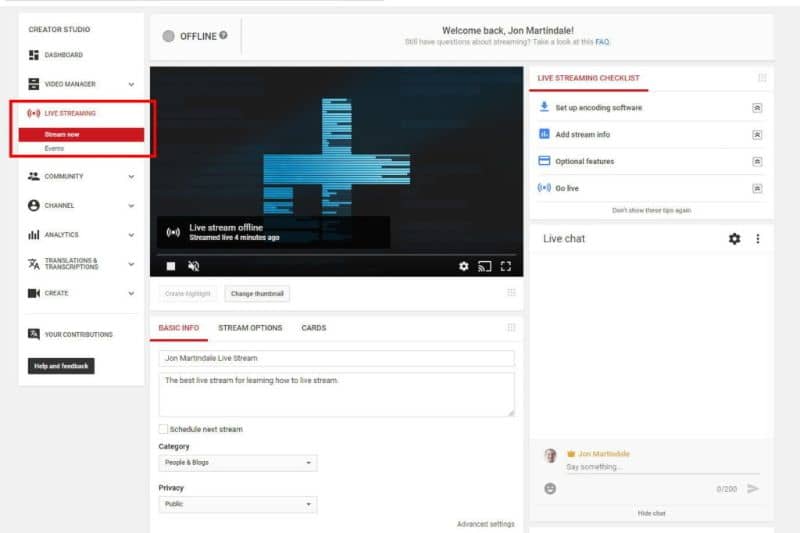Switch to the Stream Options tab
This screenshot has height=533, width=800.
[250, 328]
